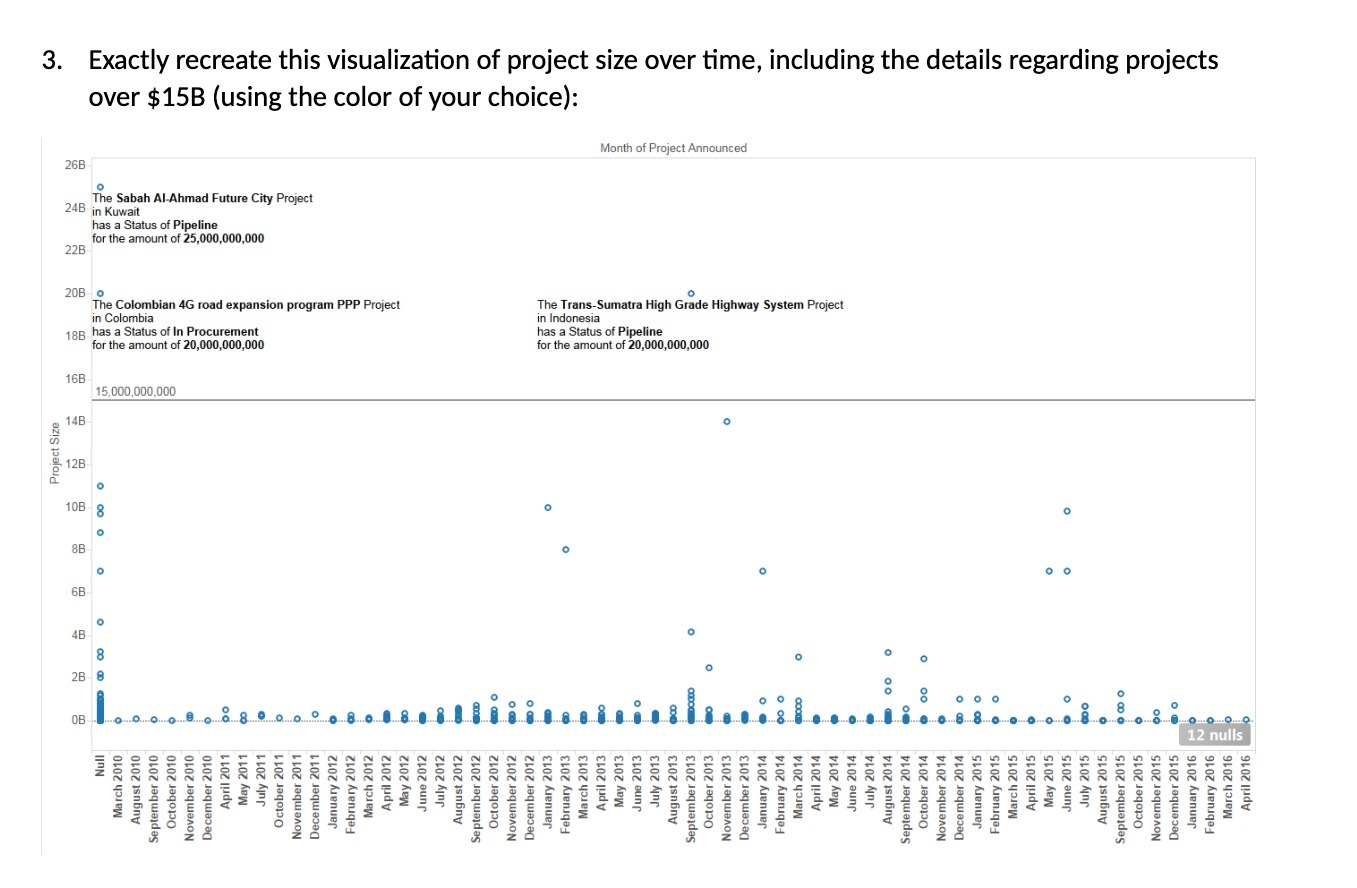Select the 'Null' column label on x-axis
The width and height of the screenshot is (1357, 888).
(100, 766)
